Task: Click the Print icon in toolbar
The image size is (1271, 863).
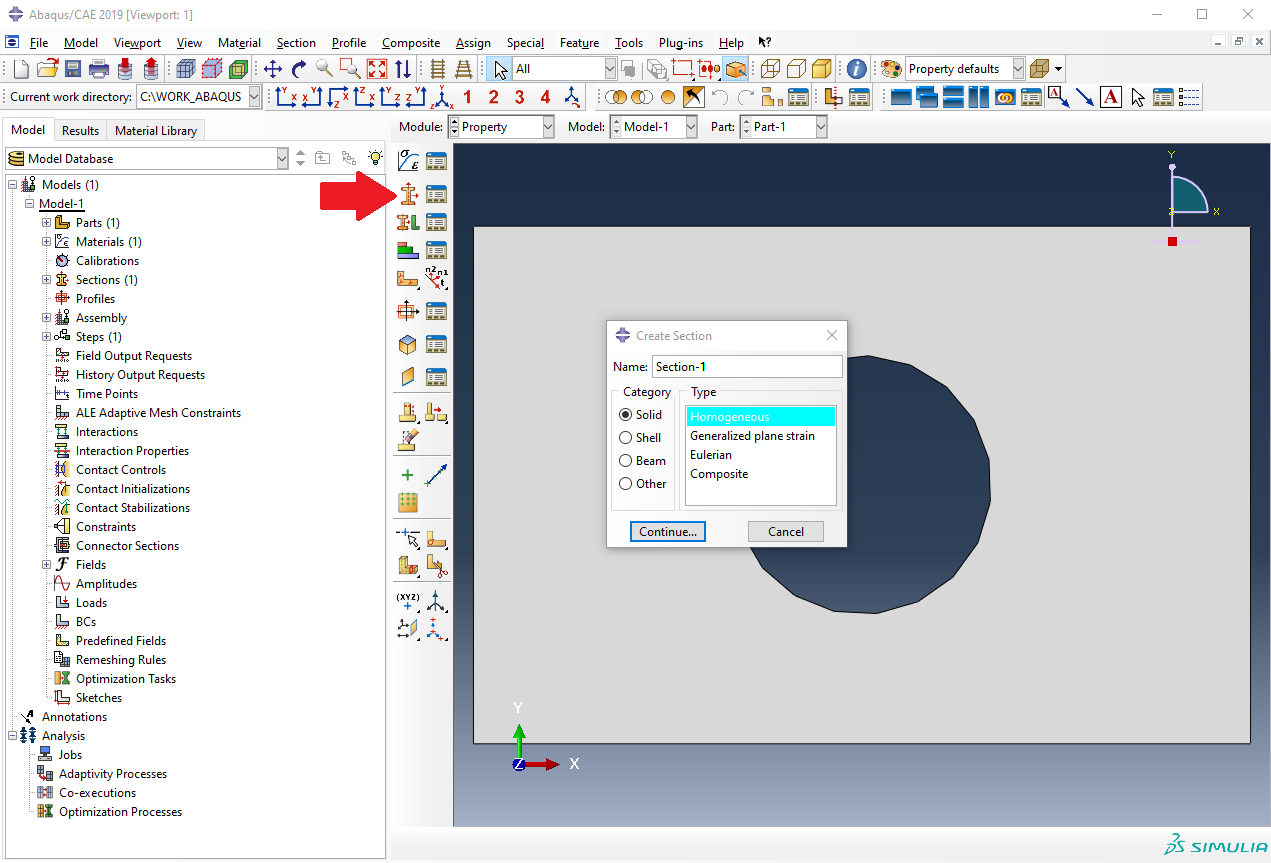Action: click(99, 69)
